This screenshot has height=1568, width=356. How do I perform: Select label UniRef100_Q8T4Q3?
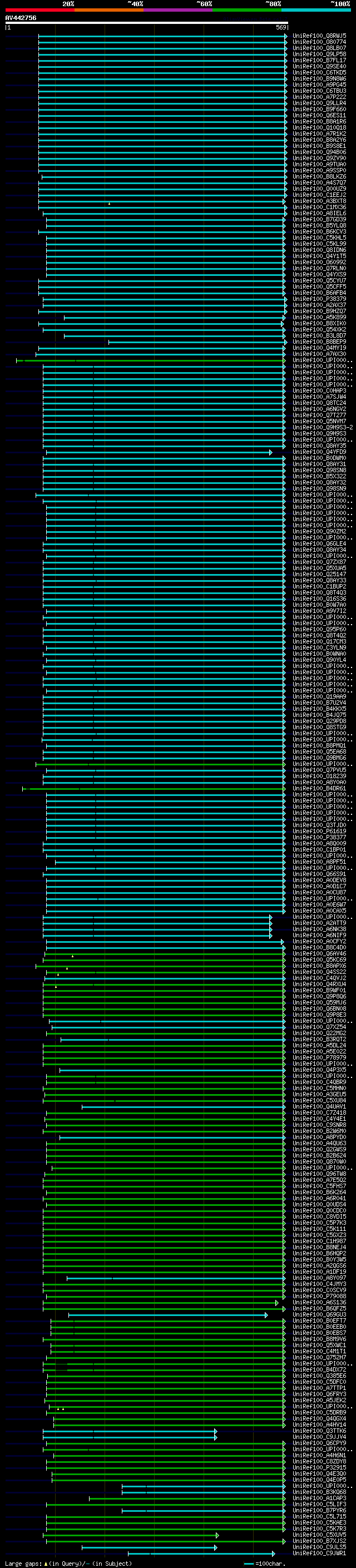(x=319, y=592)
